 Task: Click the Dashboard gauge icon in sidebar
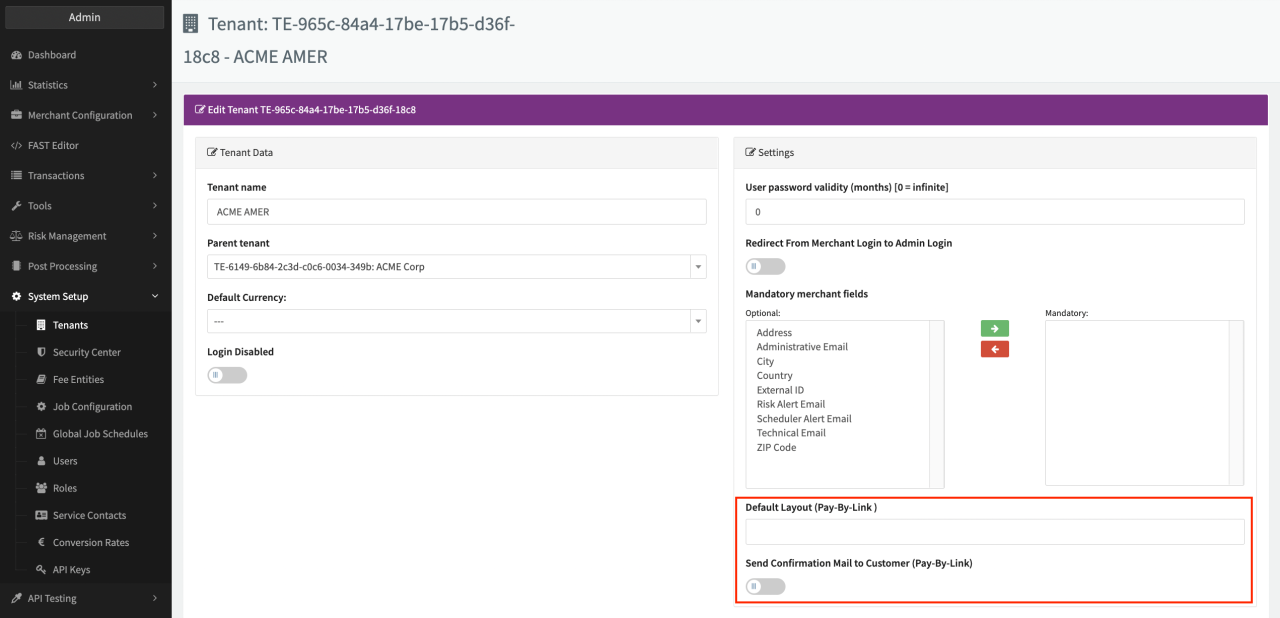tap(17, 55)
